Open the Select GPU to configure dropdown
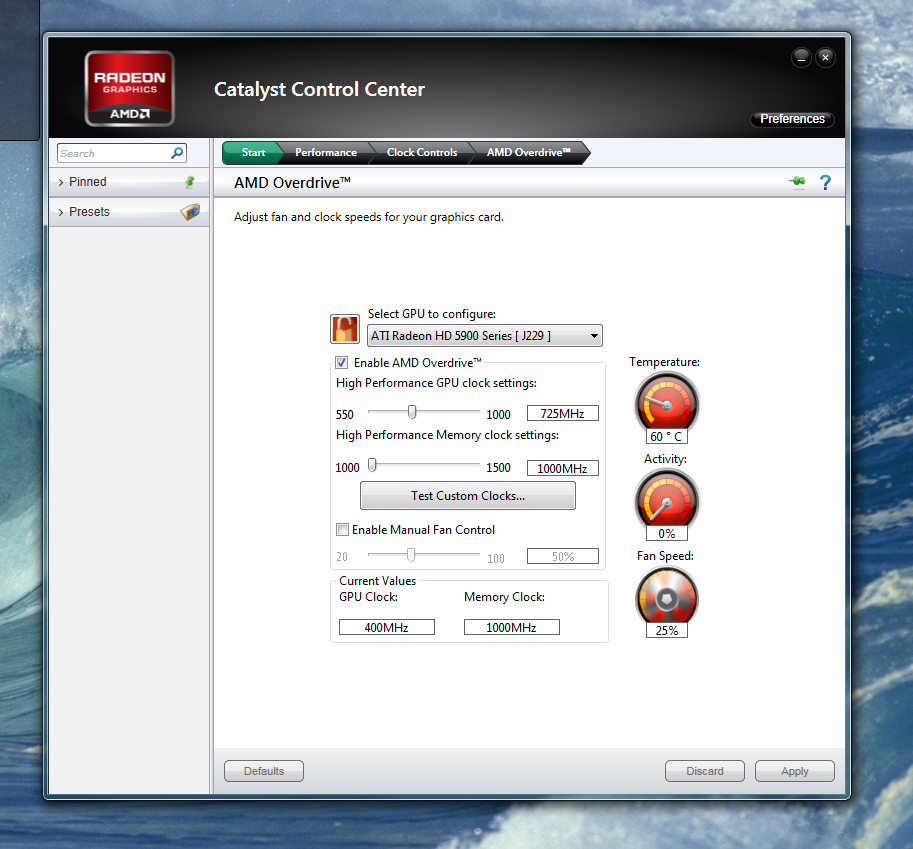Viewport: 913px width, 849px height. [x=484, y=335]
